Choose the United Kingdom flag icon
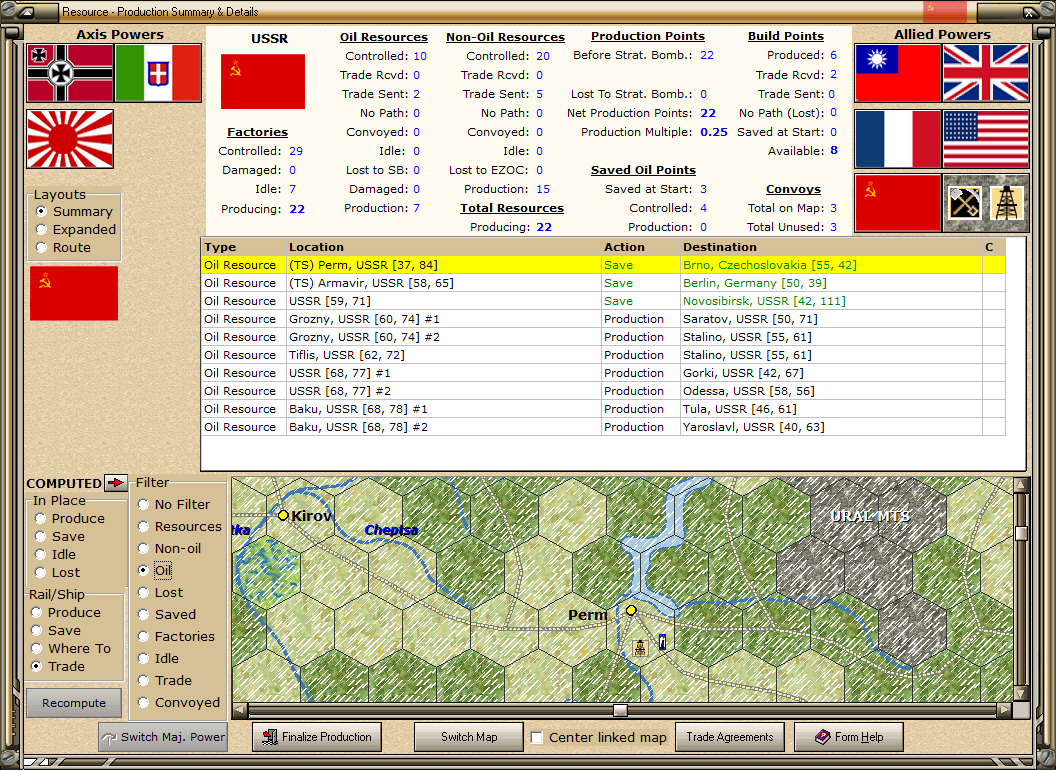Image resolution: width=1056 pixels, height=770 pixels. [985, 73]
